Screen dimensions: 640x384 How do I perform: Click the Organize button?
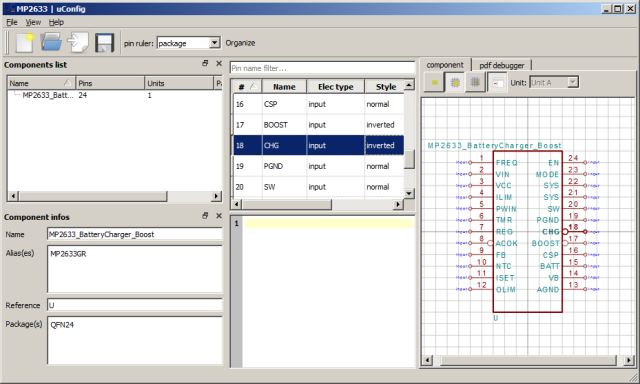(240, 43)
